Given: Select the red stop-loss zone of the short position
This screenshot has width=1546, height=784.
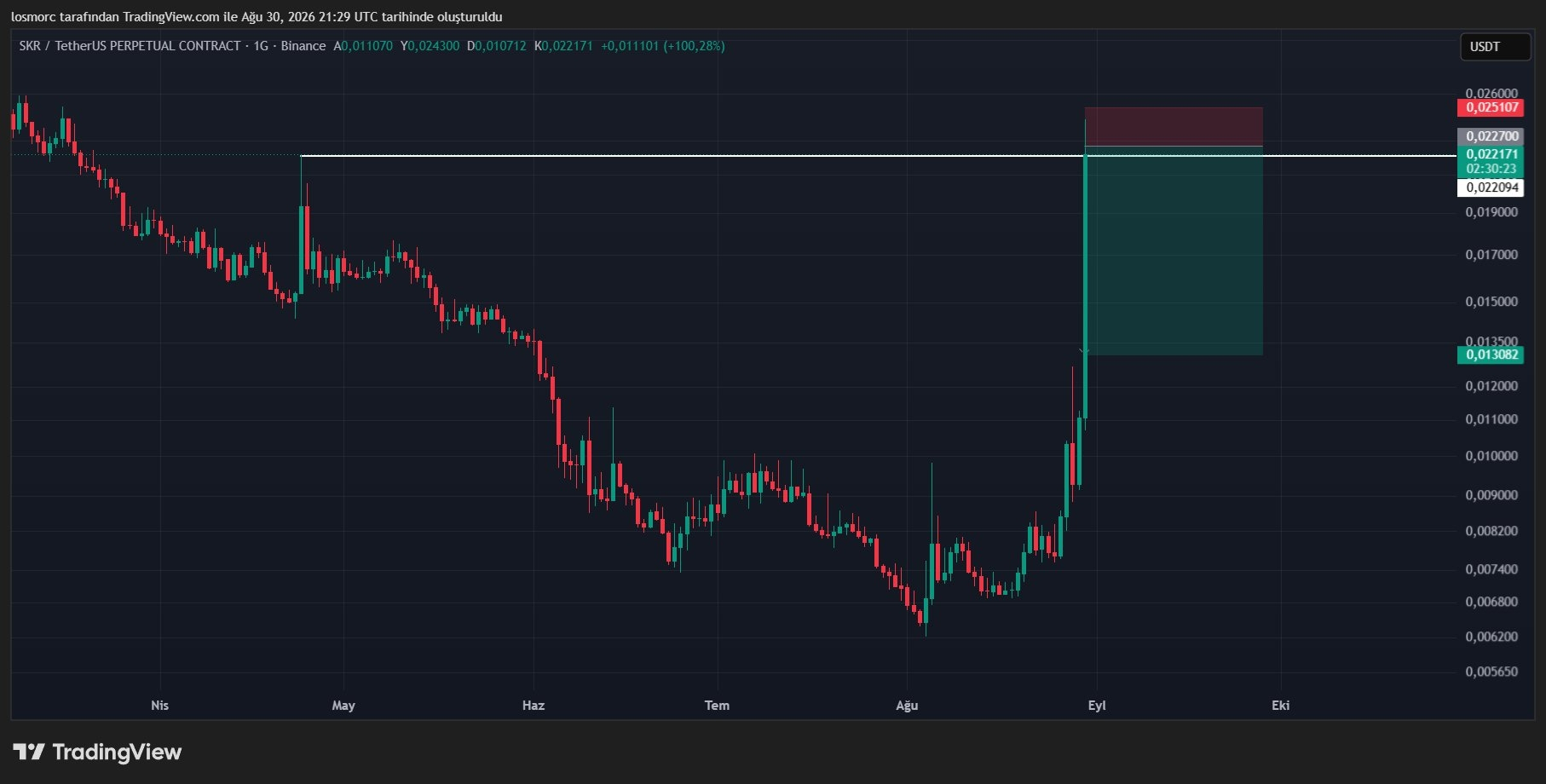Looking at the screenshot, I should (1174, 127).
